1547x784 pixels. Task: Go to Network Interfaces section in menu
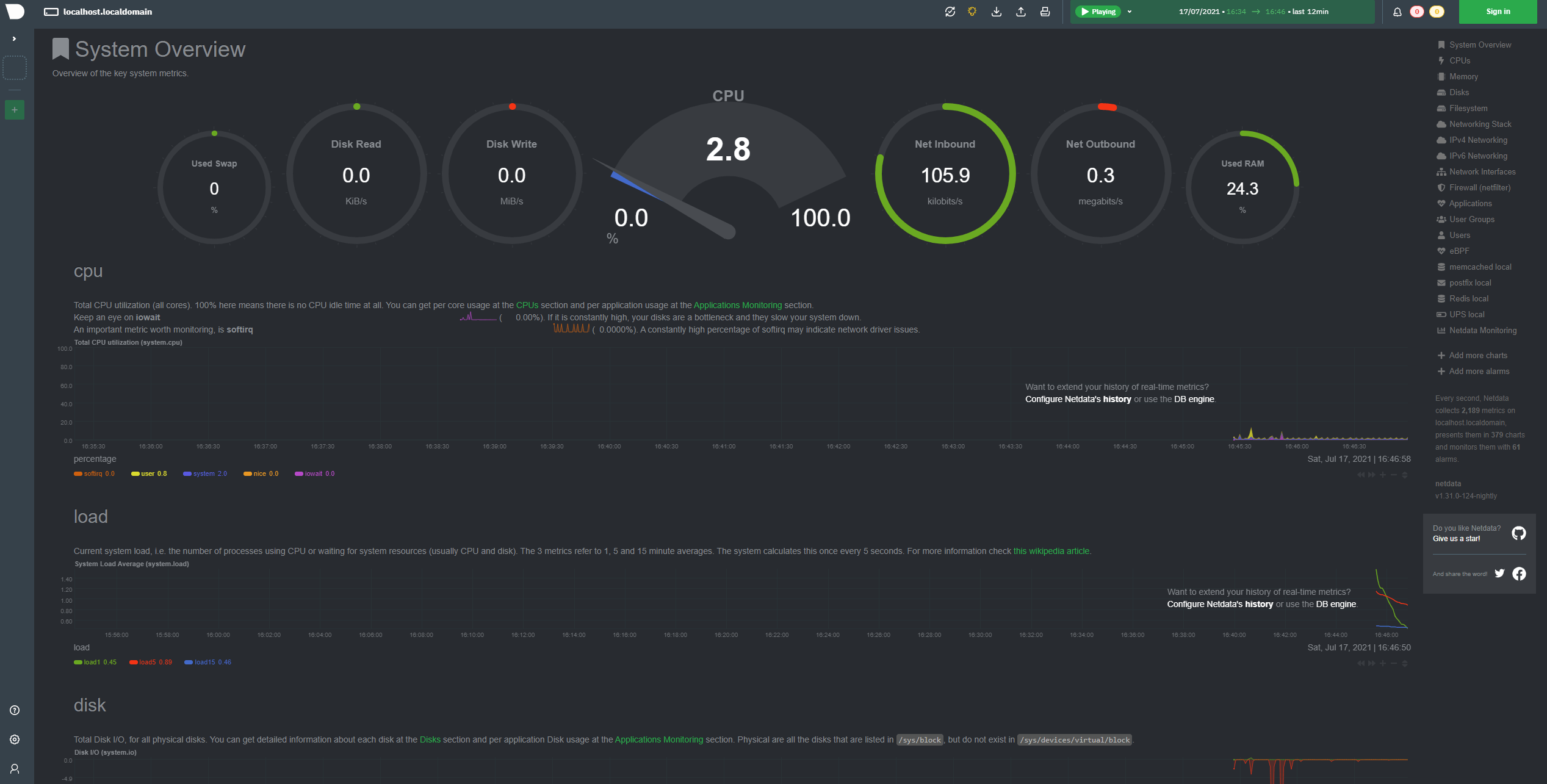[1482, 172]
